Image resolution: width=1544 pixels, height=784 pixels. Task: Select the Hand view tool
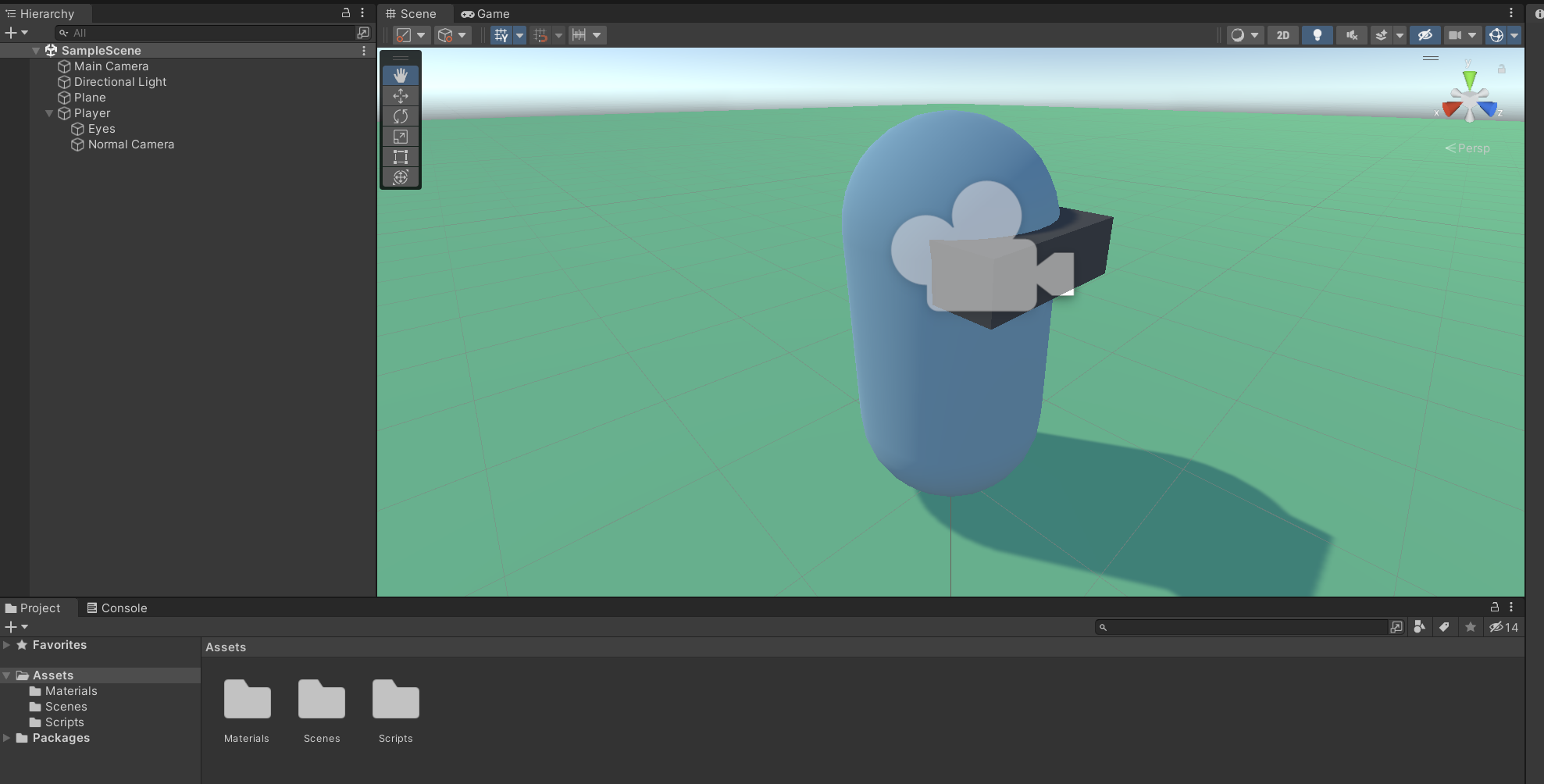point(401,76)
